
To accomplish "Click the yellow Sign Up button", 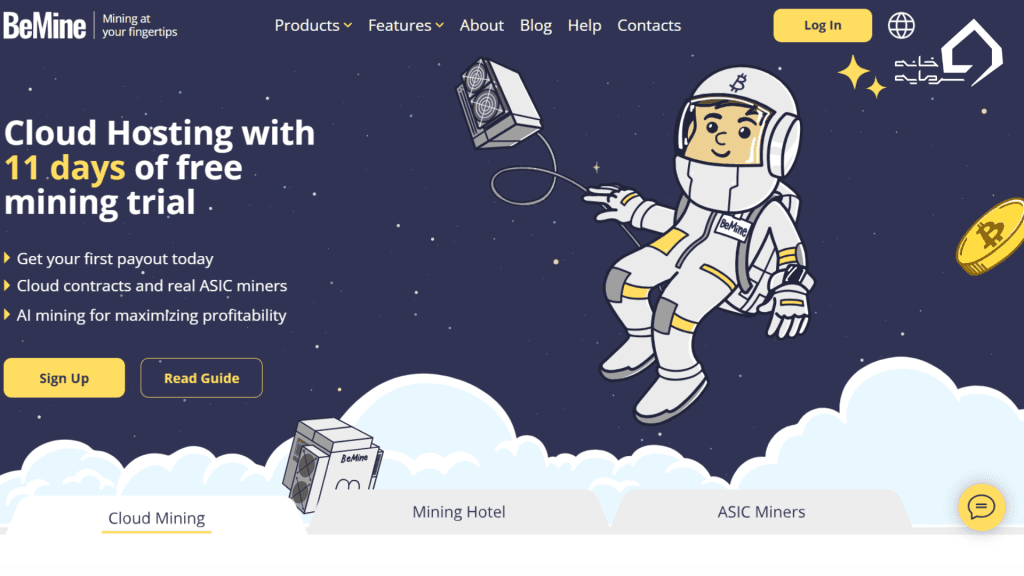I will pos(64,377).
